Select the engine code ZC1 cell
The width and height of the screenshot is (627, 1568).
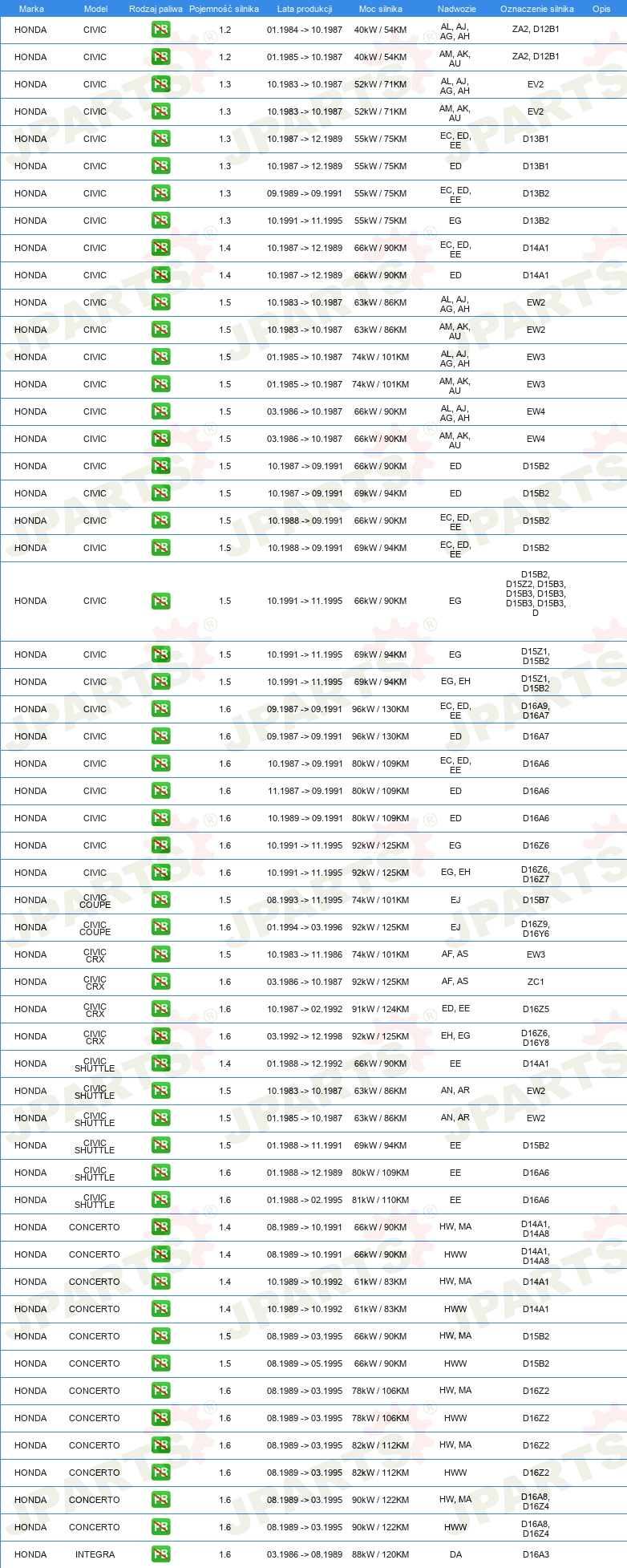pyautogui.click(x=536, y=982)
